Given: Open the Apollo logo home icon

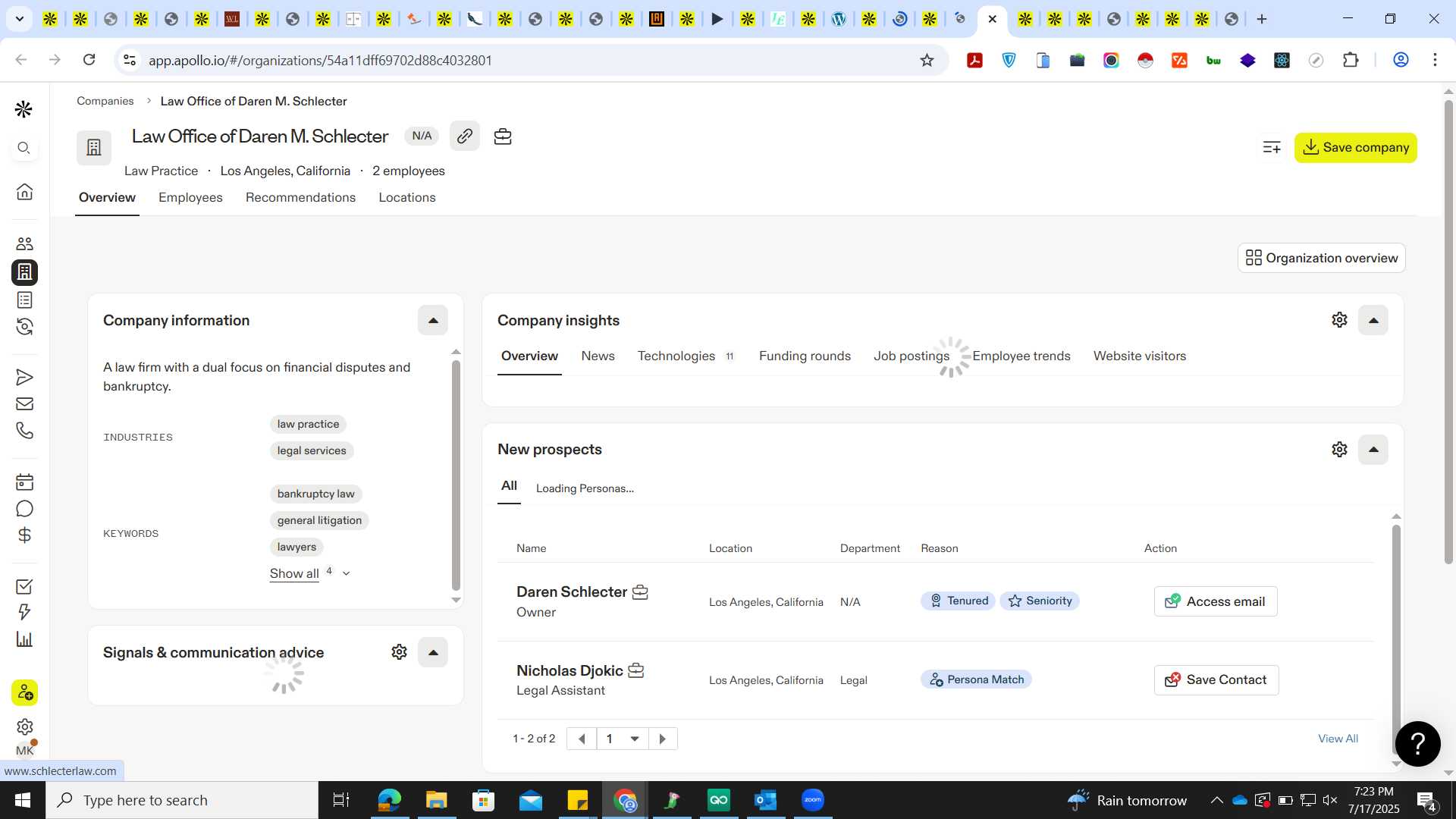Looking at the screenshot, I should coord(24,109).
